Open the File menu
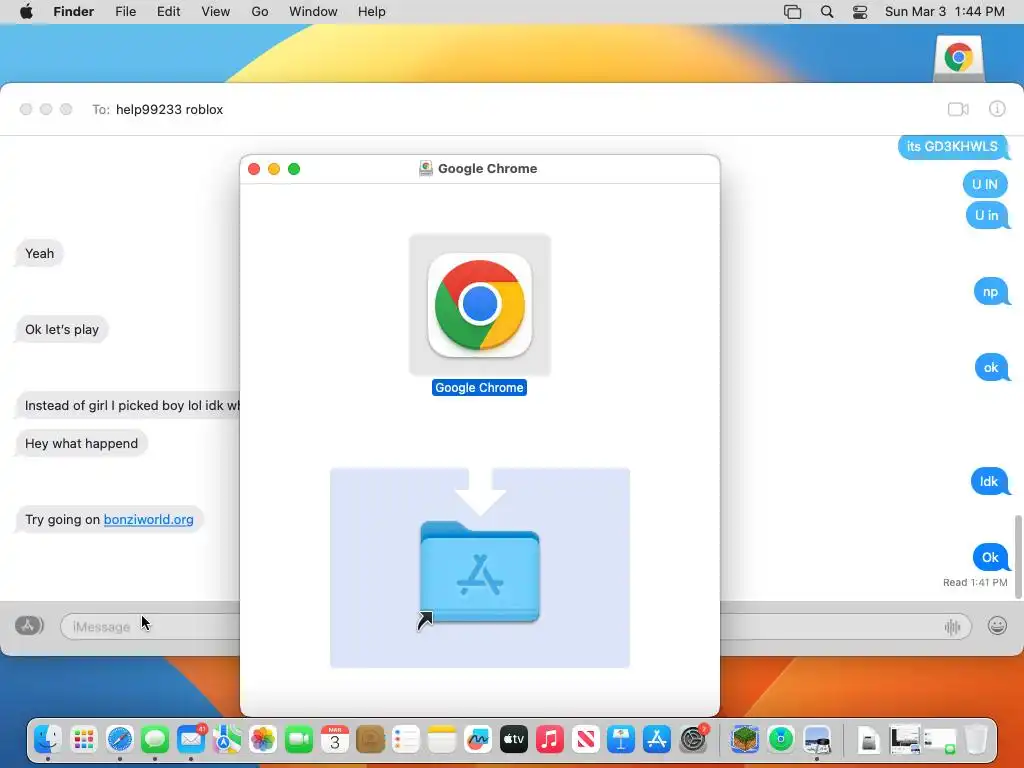This screenshot has width=1024, height=768. pyautogui.click(x=125, y=12)
